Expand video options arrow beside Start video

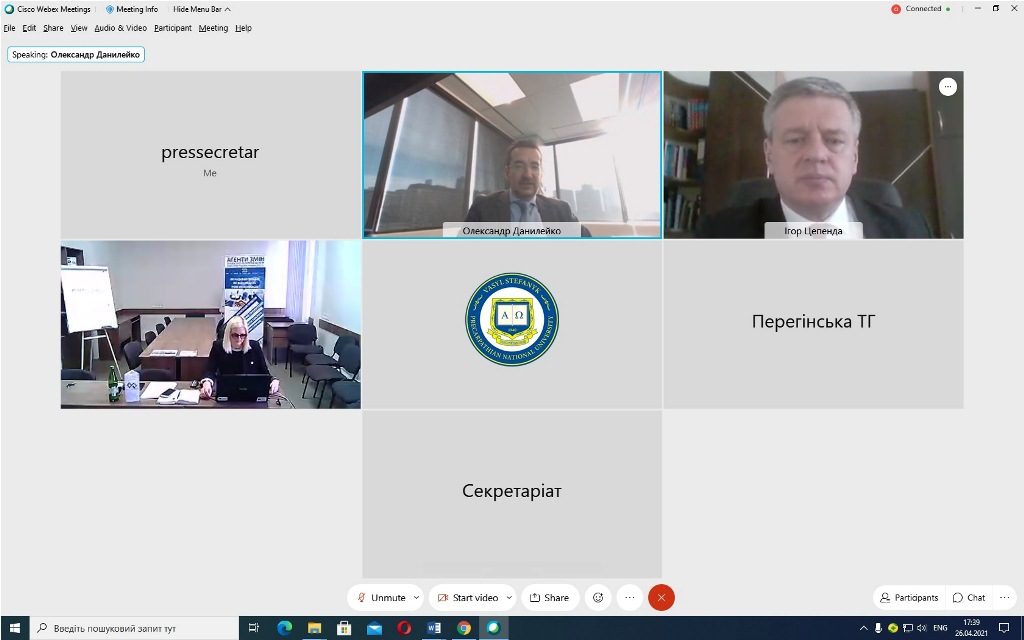click(508, 597)
